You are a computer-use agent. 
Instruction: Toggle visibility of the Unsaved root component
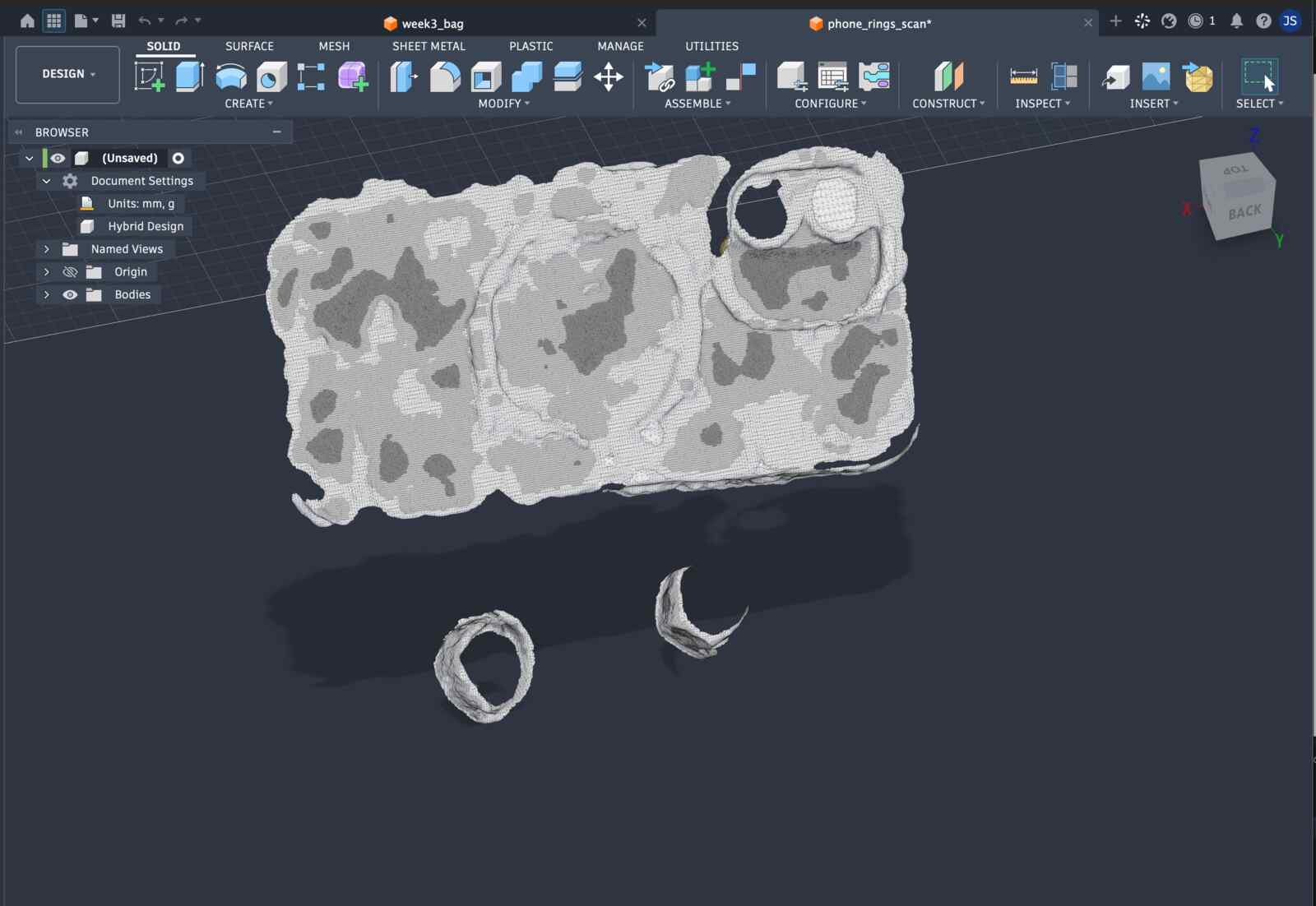58,158
